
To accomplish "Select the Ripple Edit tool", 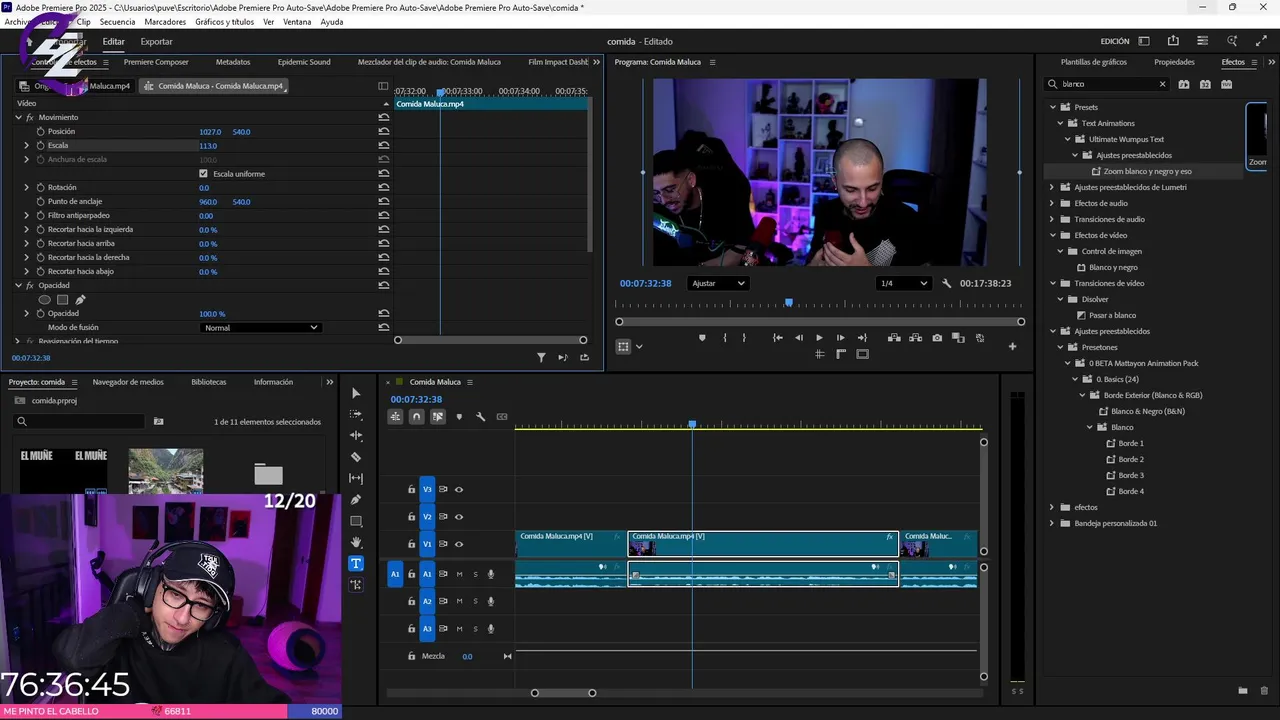I will [x=356, y=435].
